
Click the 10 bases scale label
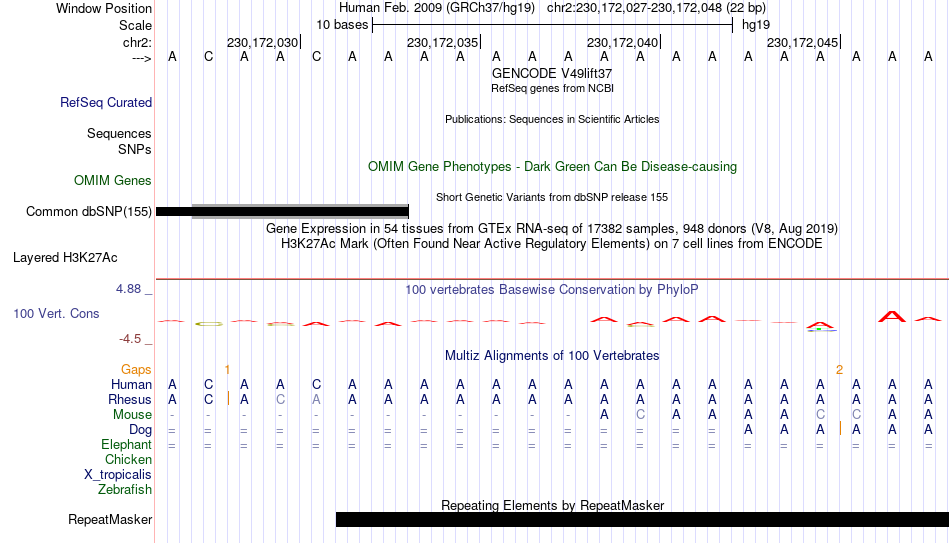tap(342, 25)
